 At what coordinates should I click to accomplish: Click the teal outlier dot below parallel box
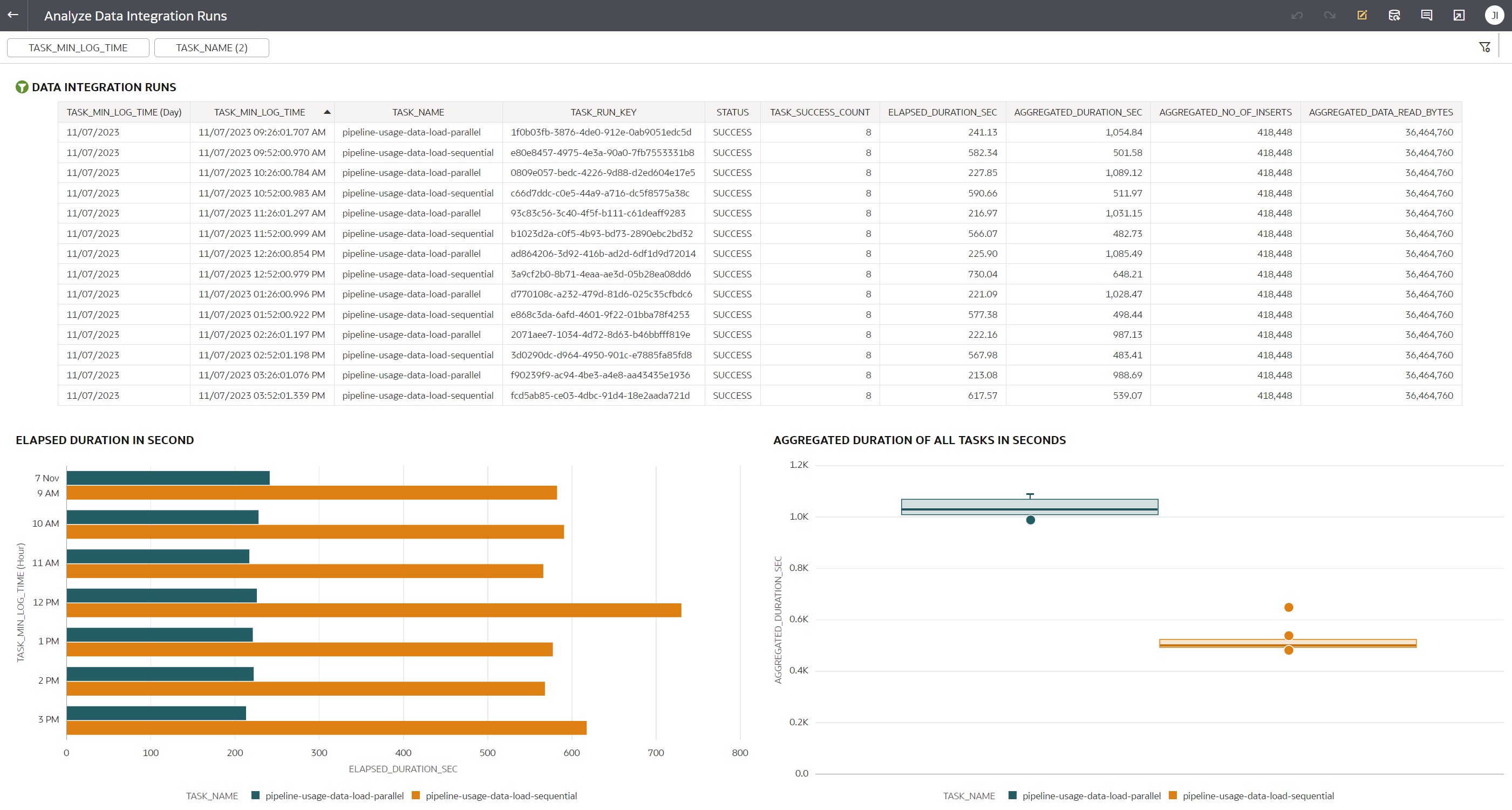point(1030,520)
